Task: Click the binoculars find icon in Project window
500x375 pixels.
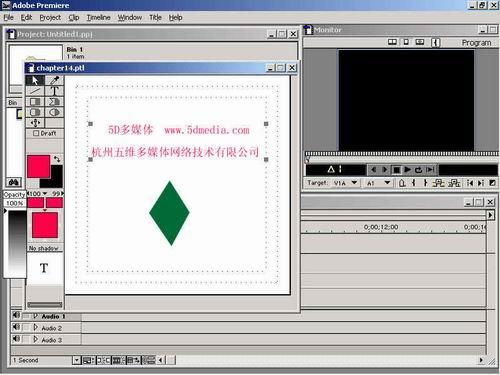Action: tap(14, 182)
